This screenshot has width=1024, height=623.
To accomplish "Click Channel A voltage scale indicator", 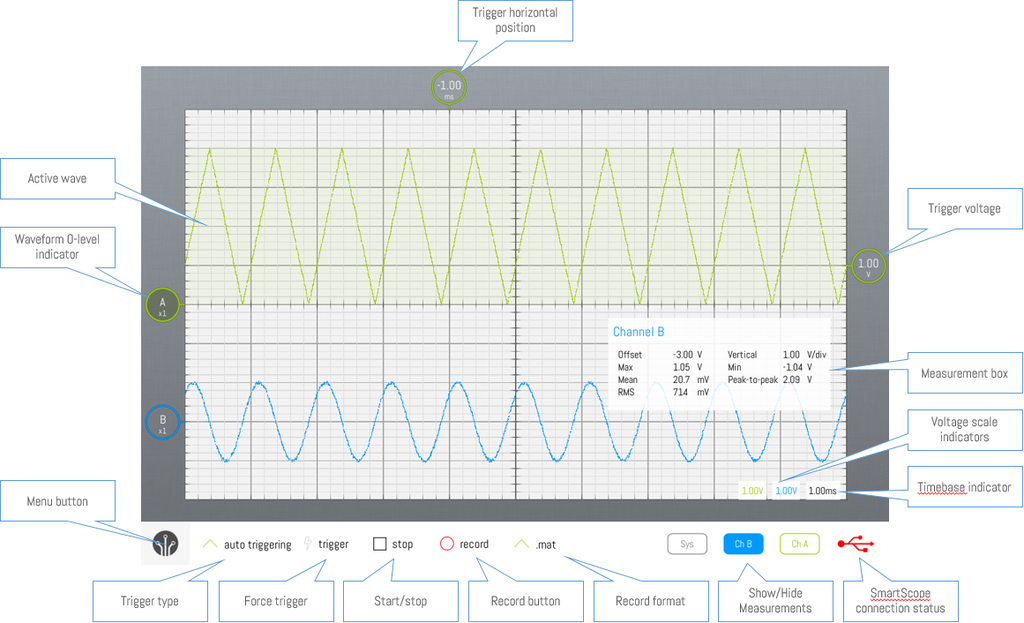I will [752, 491].
